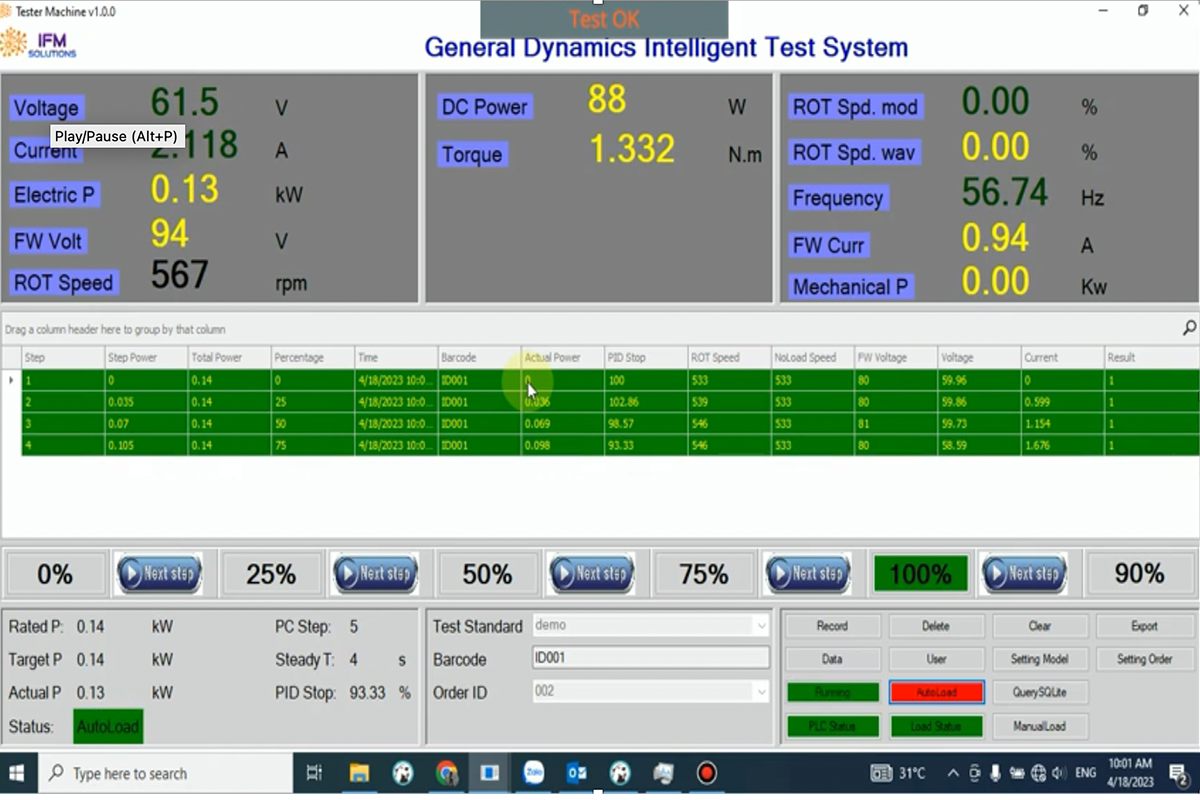
Task: Click the '539' ROT Speed cell
Action: pos(730,402)
